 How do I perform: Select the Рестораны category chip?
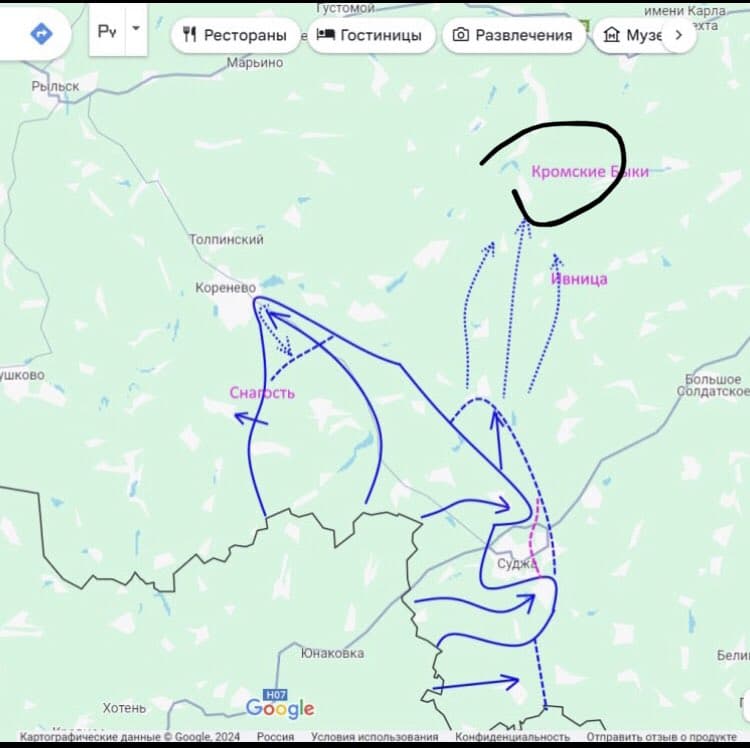coord(235,35)
